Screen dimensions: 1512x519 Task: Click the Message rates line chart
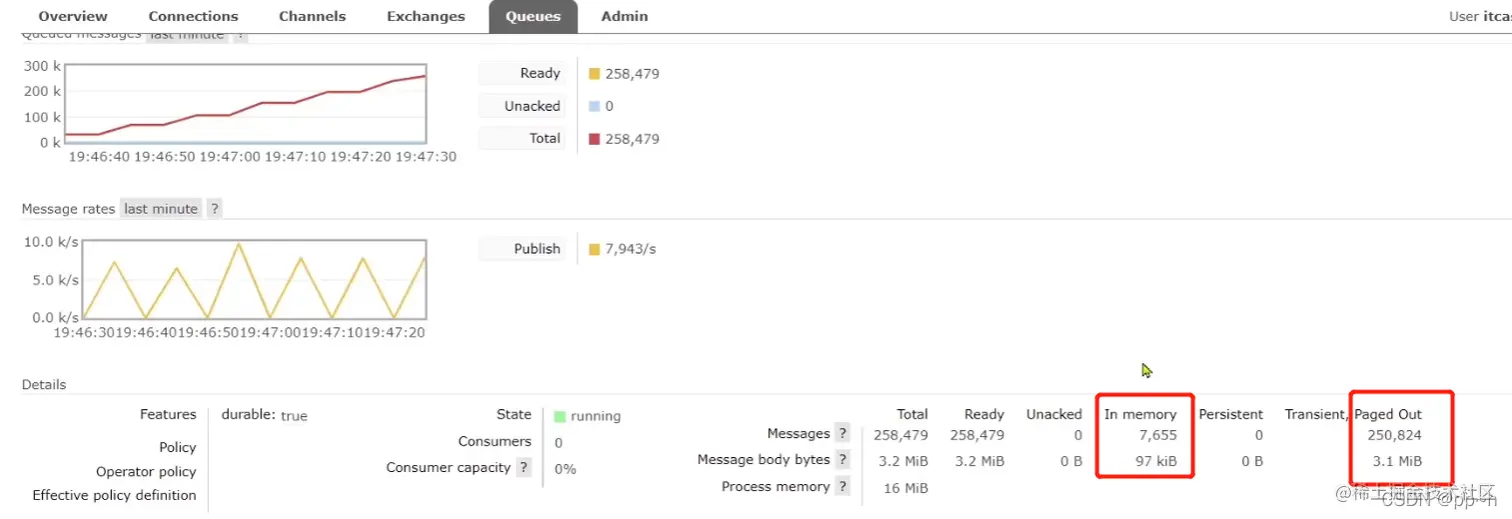coord(255,279)
